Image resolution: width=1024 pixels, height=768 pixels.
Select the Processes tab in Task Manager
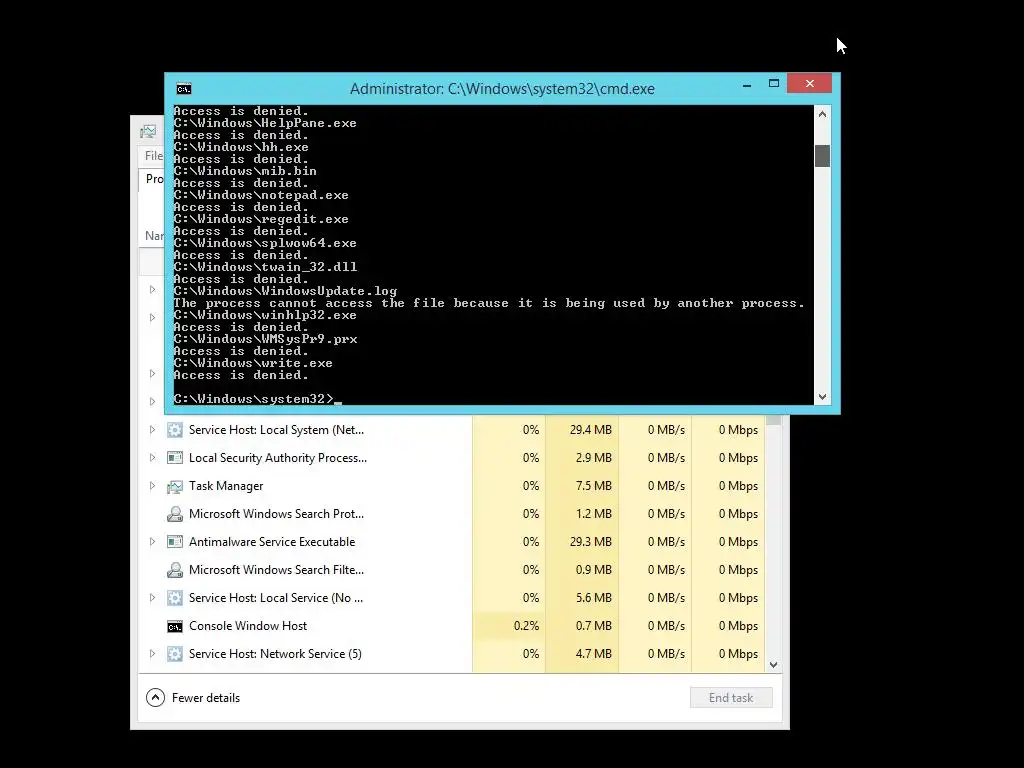pyautogui.click(x=152, y=180)
